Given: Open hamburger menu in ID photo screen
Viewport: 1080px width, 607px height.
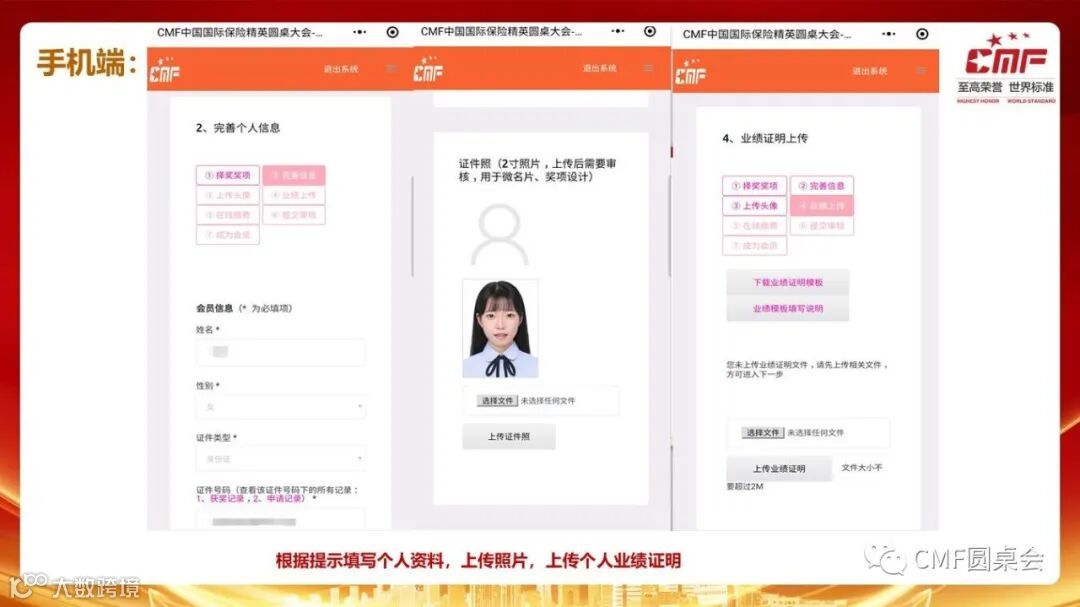Looking at the screenshot, I should [648, 68].
